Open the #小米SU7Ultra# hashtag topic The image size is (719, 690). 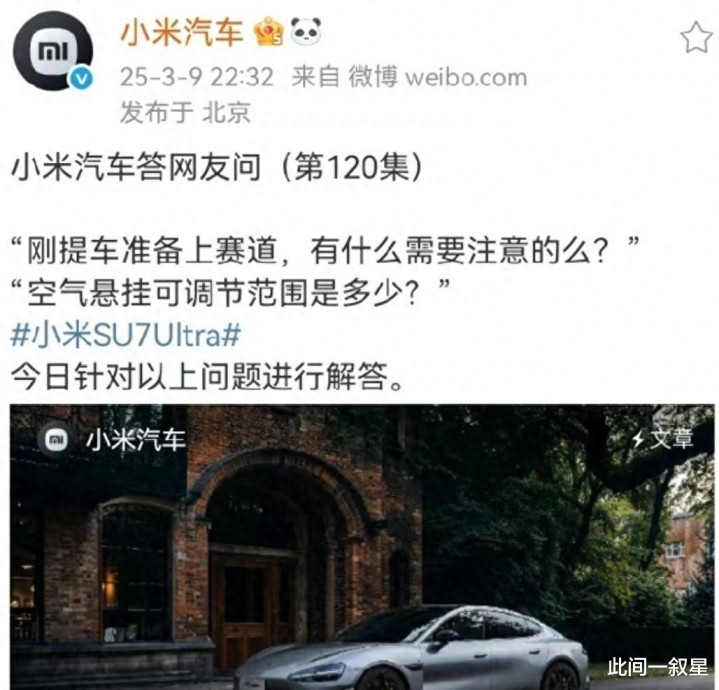(126, 335)
